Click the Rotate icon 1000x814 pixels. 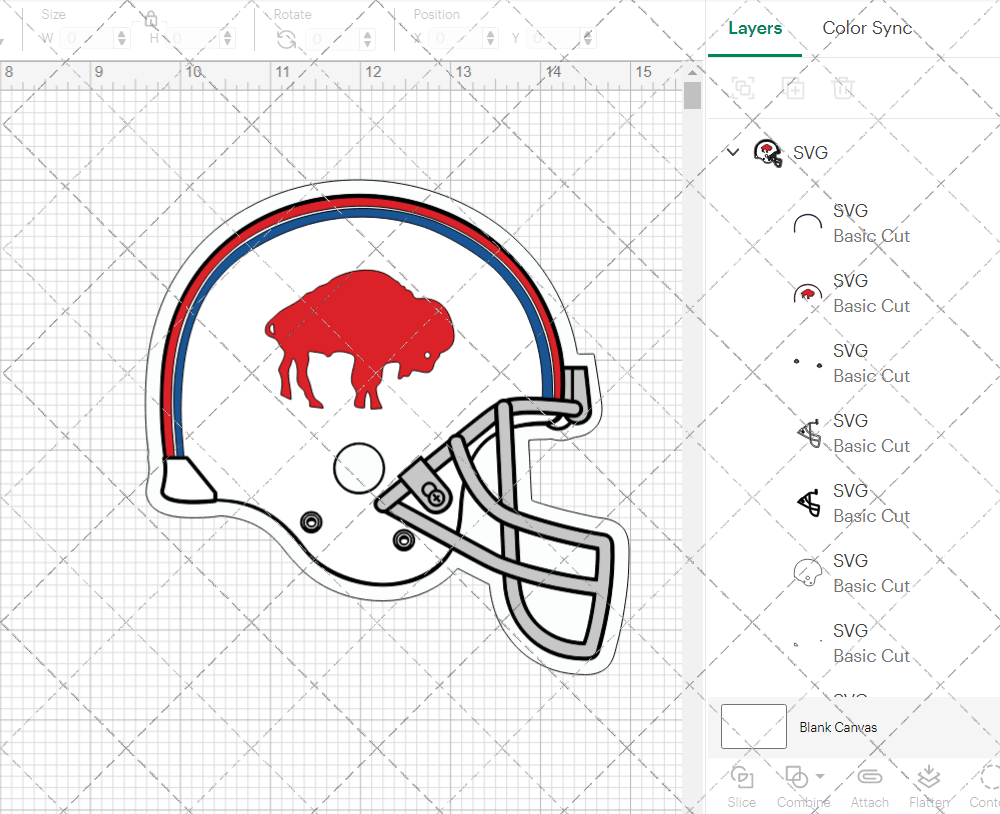[x=286, y=40]
